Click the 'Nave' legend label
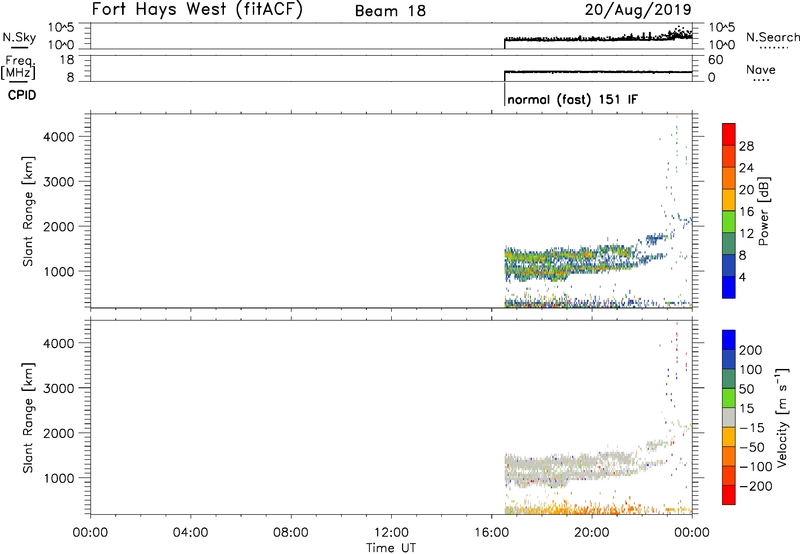Image resolution: width=800 pixels, height=554 pixels. pyautogui.click(x=761, y=69)
